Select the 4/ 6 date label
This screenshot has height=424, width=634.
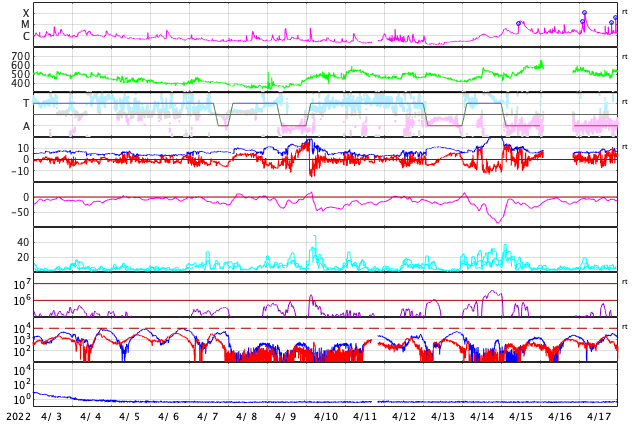[169, 417]
